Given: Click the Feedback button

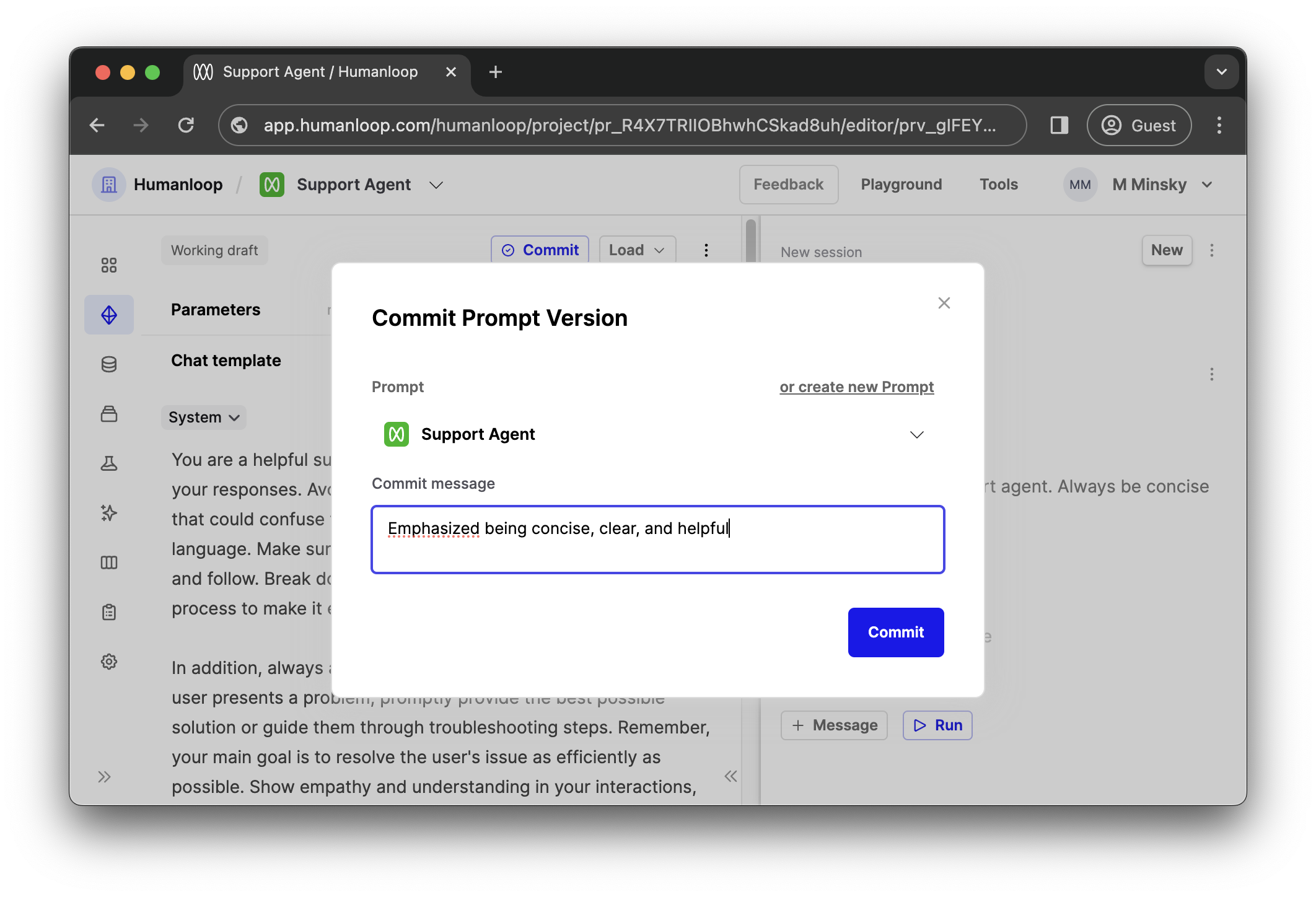Looking at the screenshot, I should 788,185.
